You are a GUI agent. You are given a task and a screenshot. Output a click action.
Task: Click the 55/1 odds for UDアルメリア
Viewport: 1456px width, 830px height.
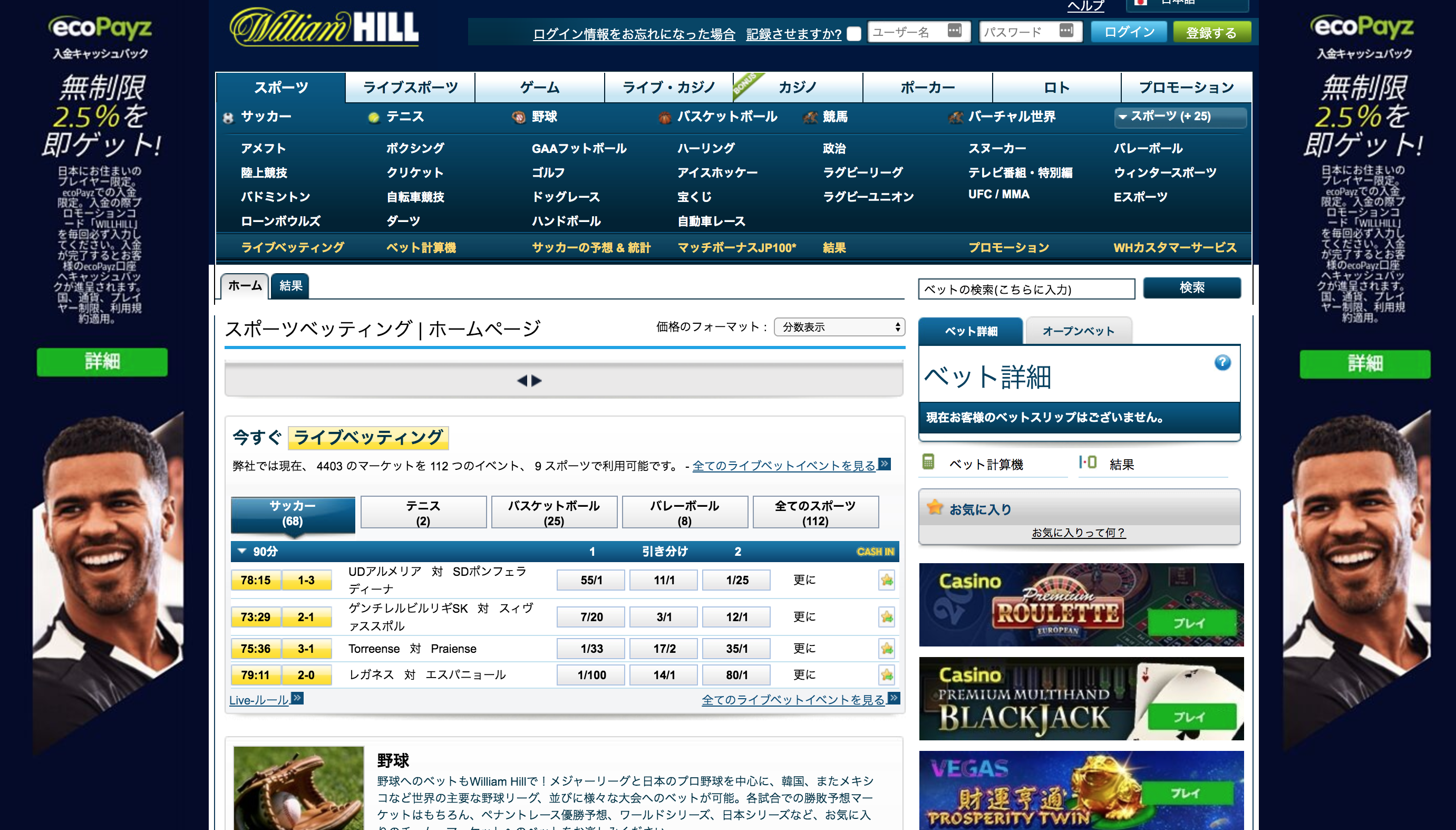(591, 581)
